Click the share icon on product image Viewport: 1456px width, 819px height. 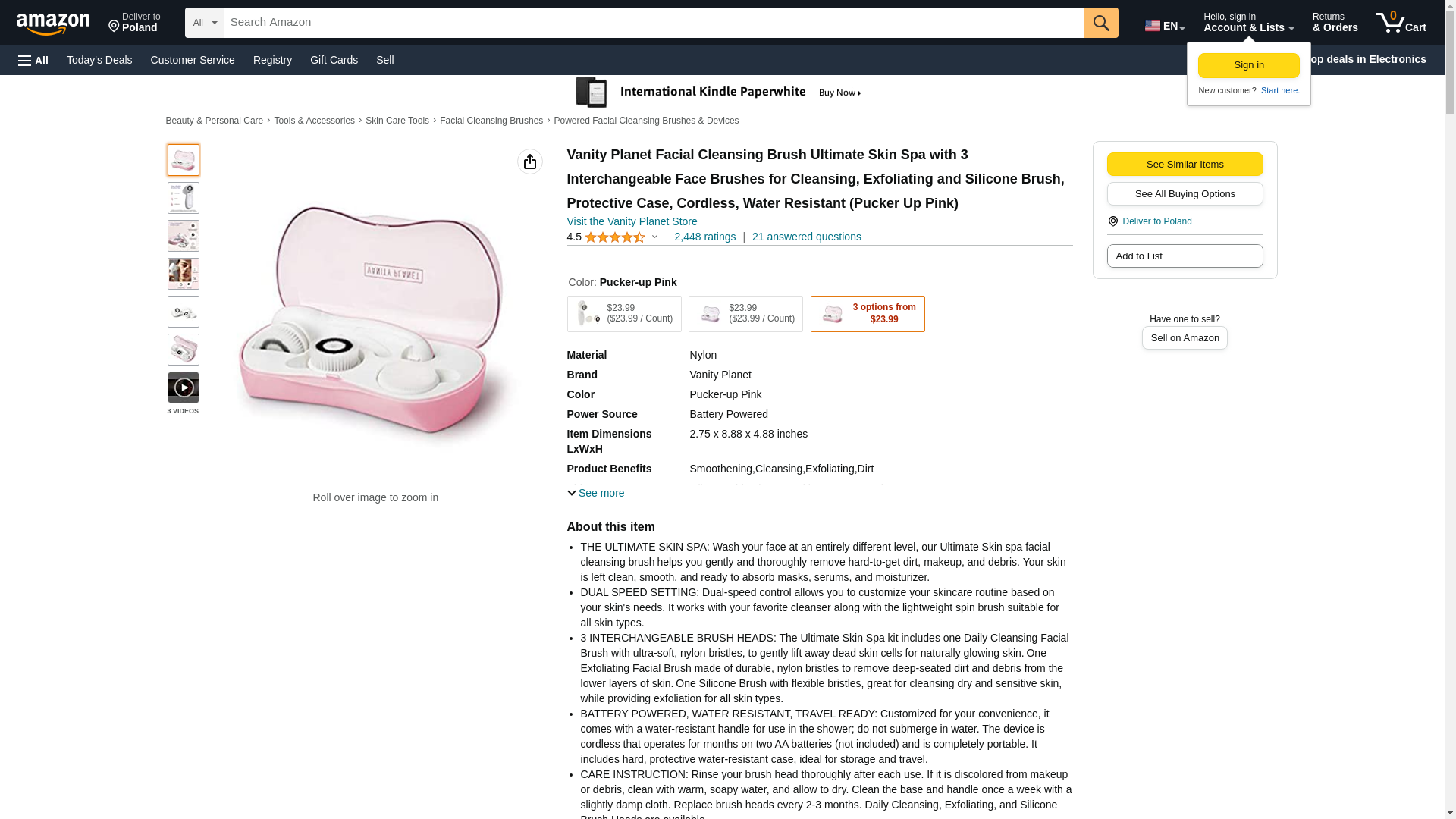coord(530,162)
